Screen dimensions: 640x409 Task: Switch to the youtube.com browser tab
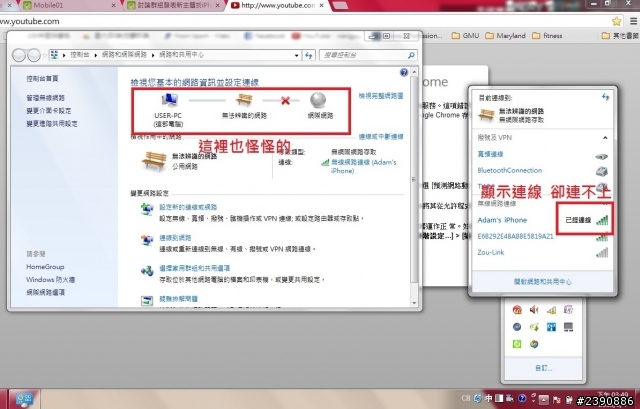pyautogui.click(x=278, y=5)
